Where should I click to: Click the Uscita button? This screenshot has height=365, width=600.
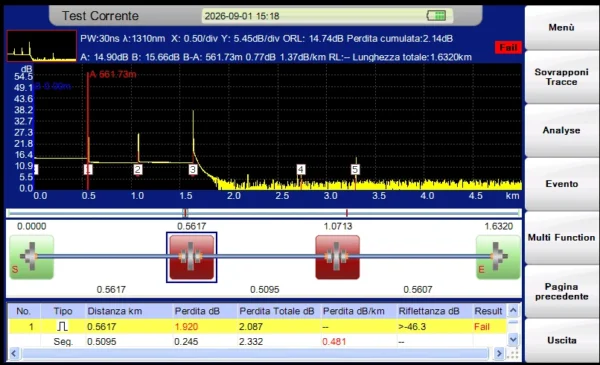(561, 341)
